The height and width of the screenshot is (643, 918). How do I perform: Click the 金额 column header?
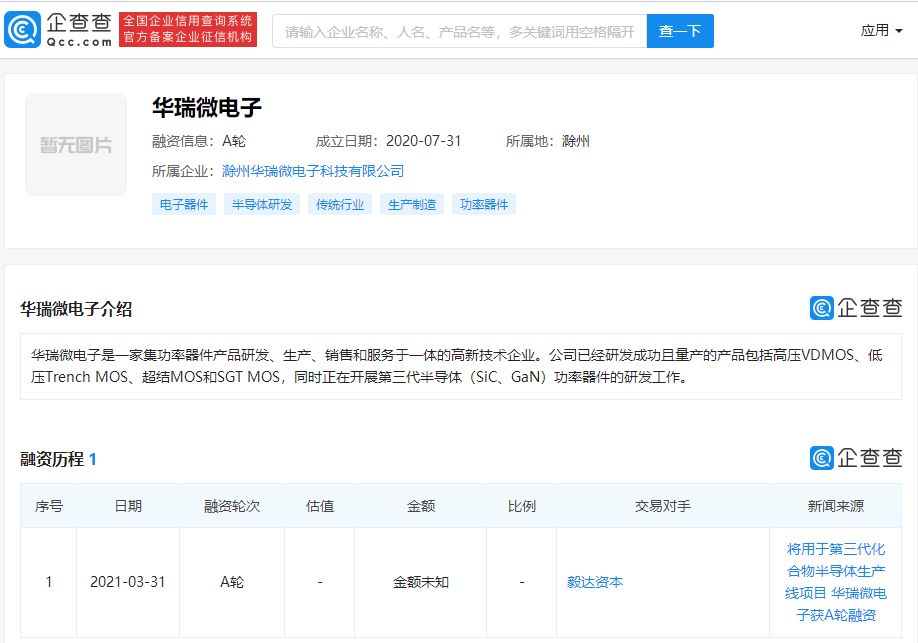(x=420, y=506)
